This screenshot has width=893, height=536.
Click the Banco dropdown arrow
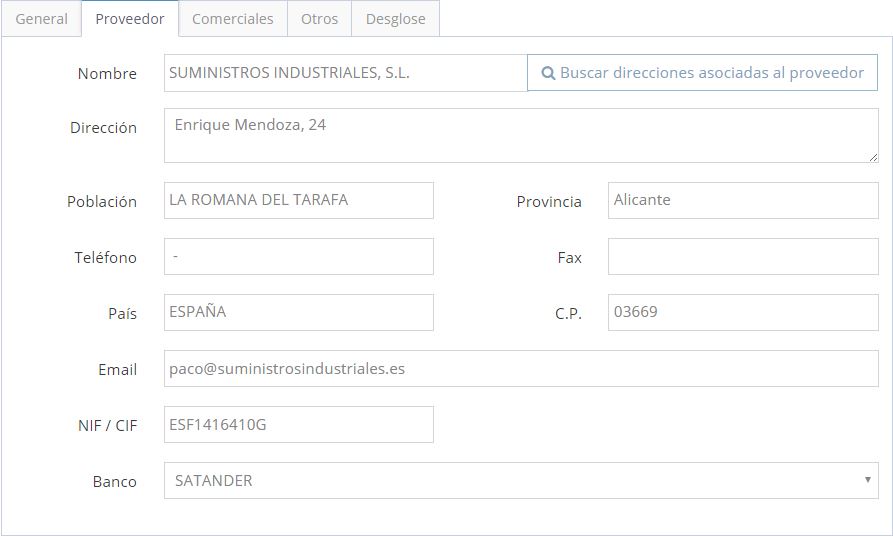click(867, 480)
